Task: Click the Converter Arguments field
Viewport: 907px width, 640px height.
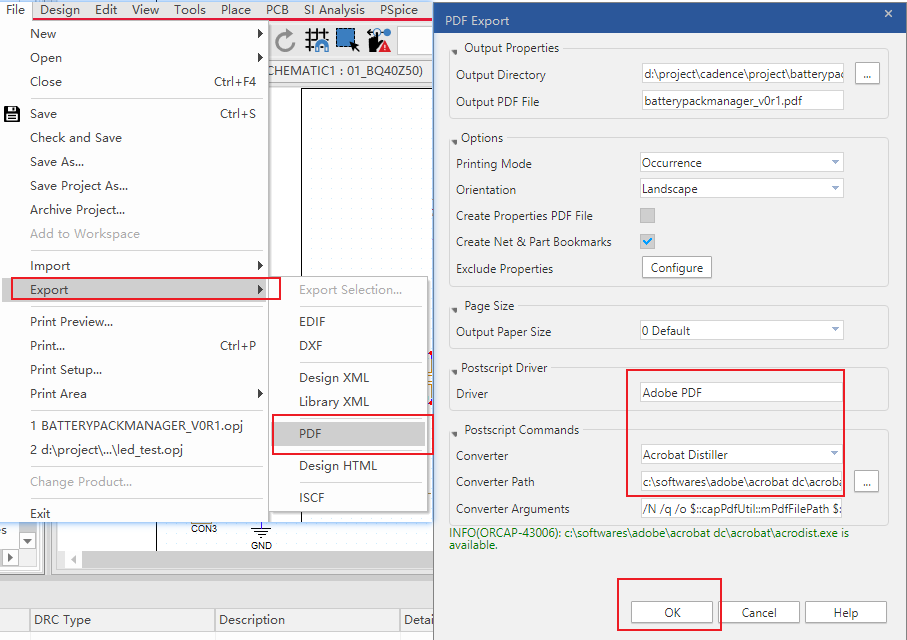Action: pyautogui.click(x=742, y=509)
